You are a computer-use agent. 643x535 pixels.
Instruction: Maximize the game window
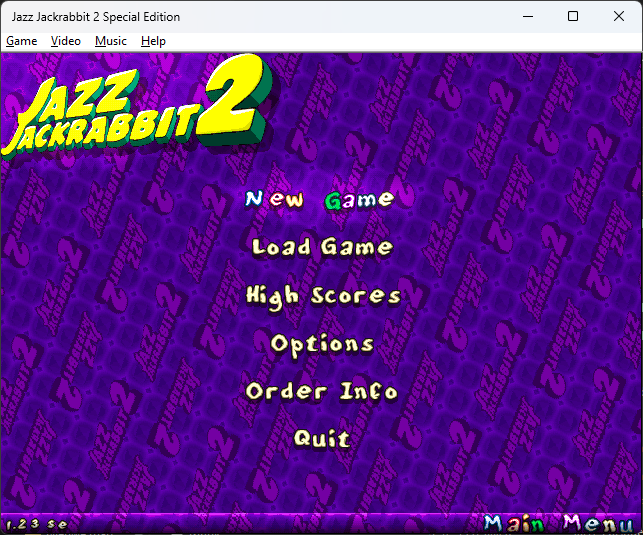573,16
